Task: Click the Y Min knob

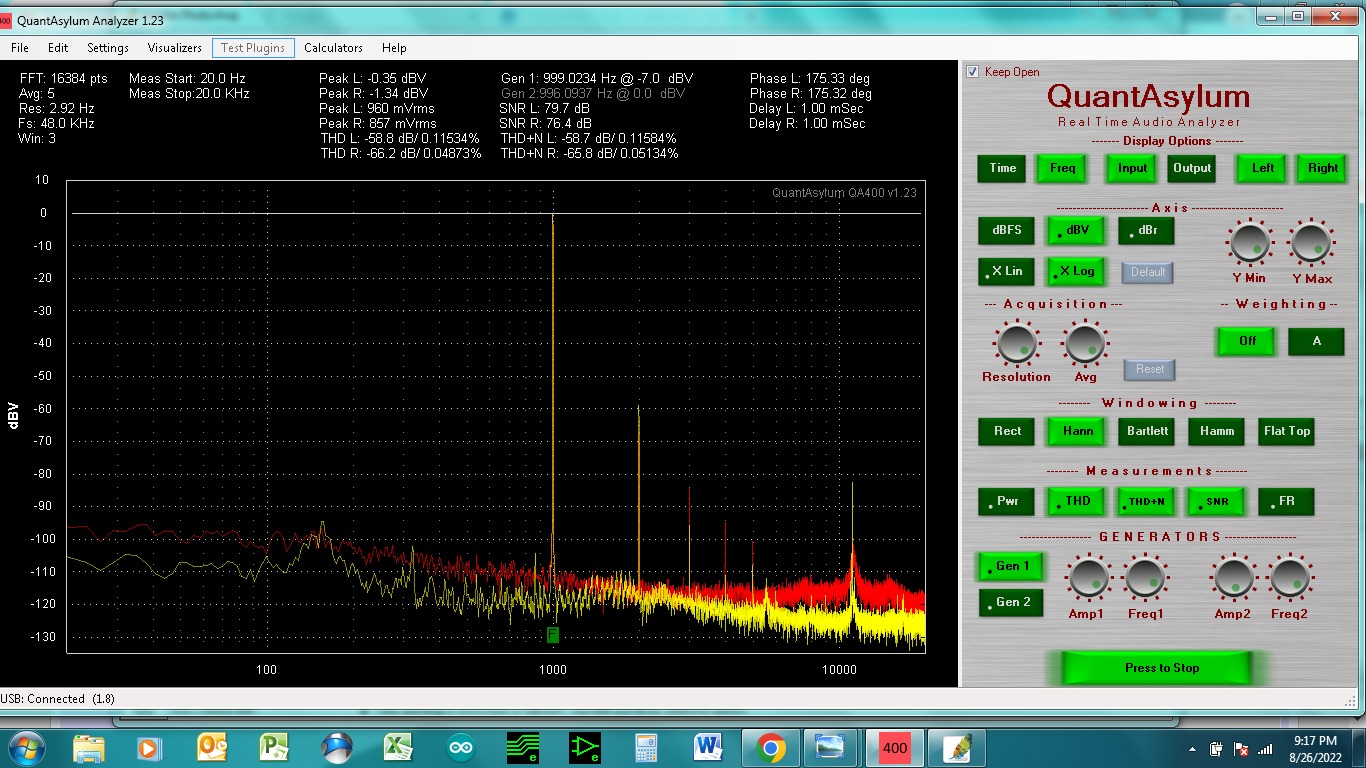Action: click(1249, 243)
